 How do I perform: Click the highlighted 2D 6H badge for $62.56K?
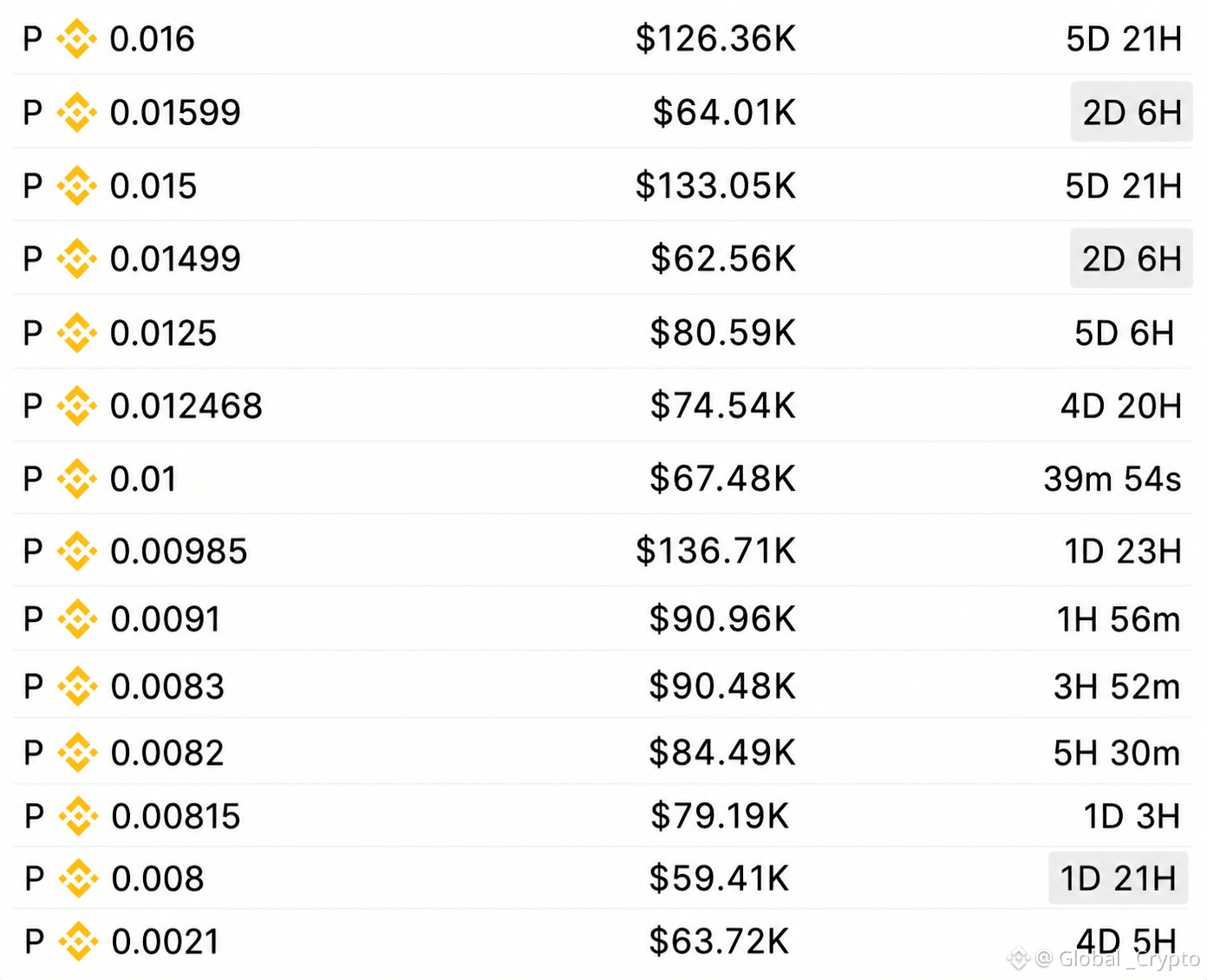1132,258
